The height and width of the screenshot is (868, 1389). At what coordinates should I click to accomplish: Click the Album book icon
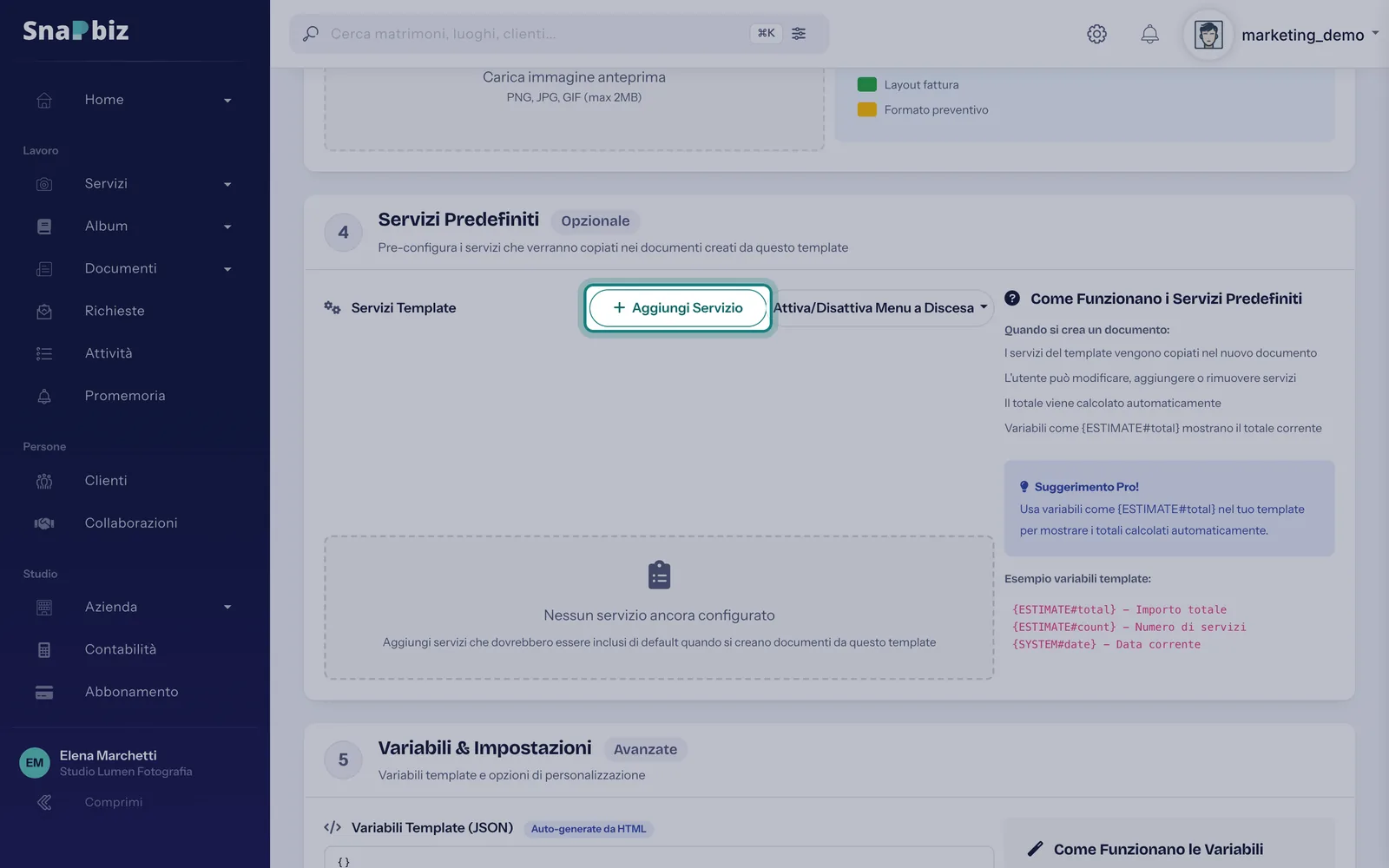(44, 227)
